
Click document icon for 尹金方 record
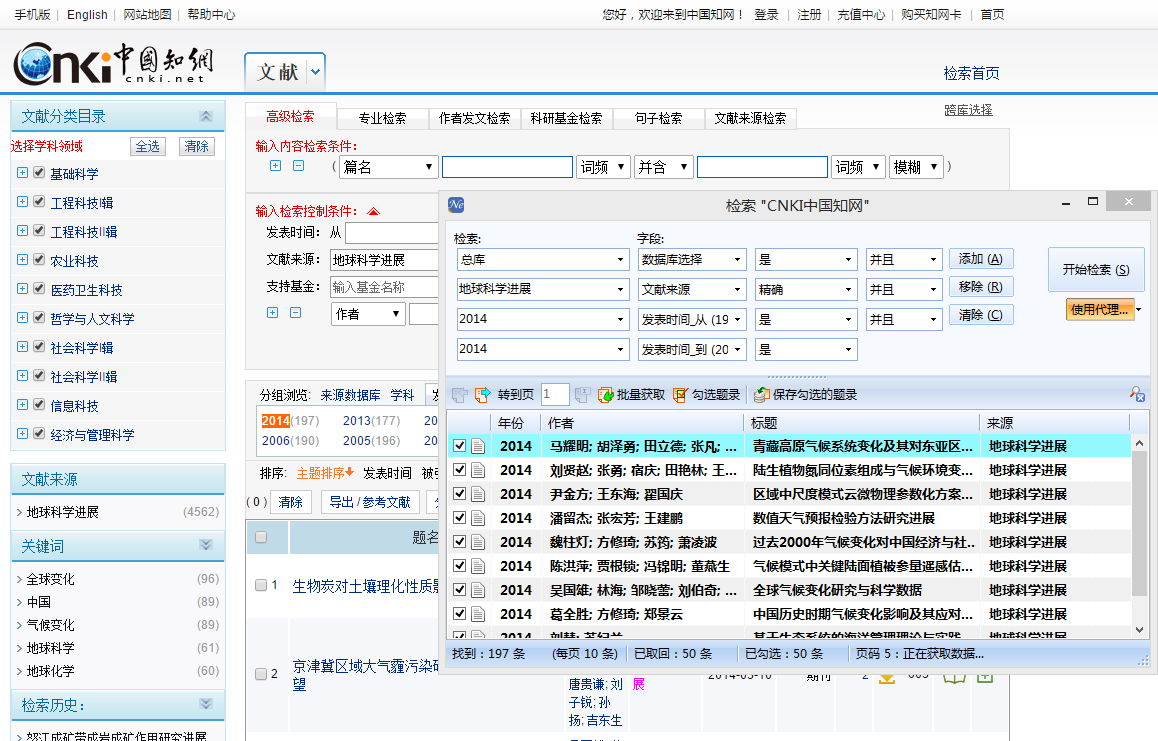479,494
